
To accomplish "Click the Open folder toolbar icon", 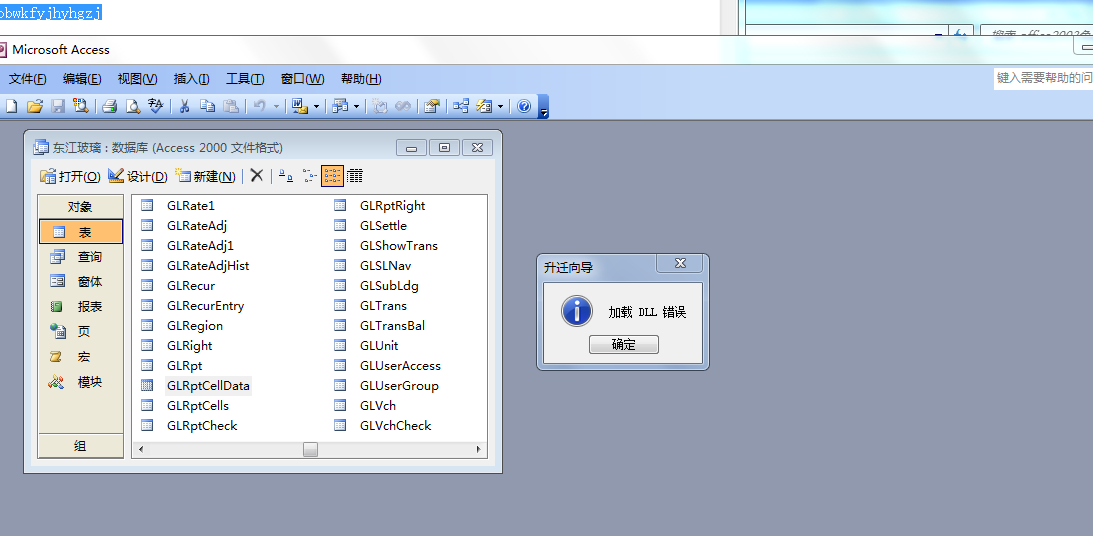I will click(35, 106).
